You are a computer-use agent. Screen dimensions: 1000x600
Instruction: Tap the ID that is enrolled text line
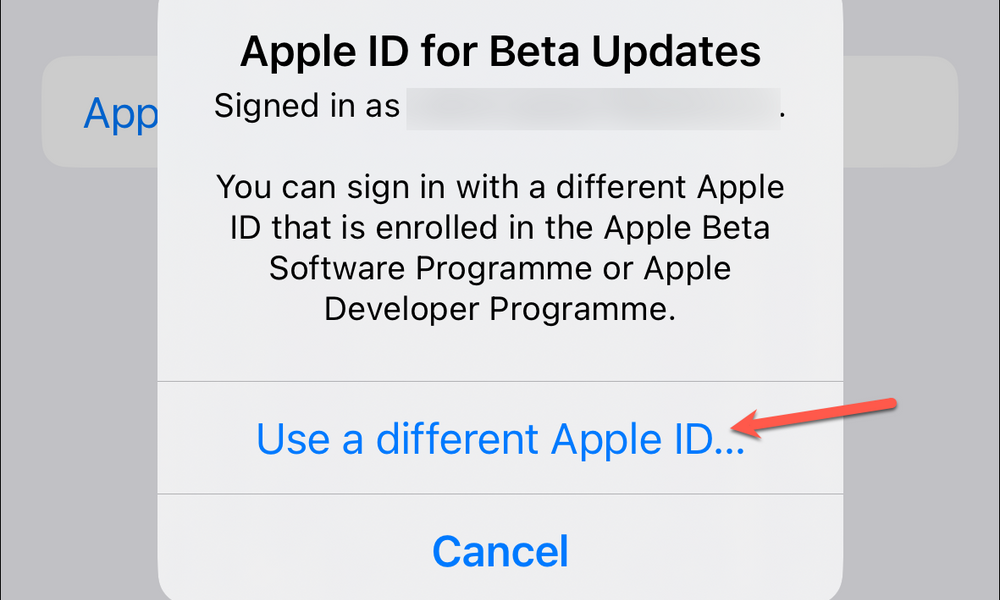tap(500, 228)
